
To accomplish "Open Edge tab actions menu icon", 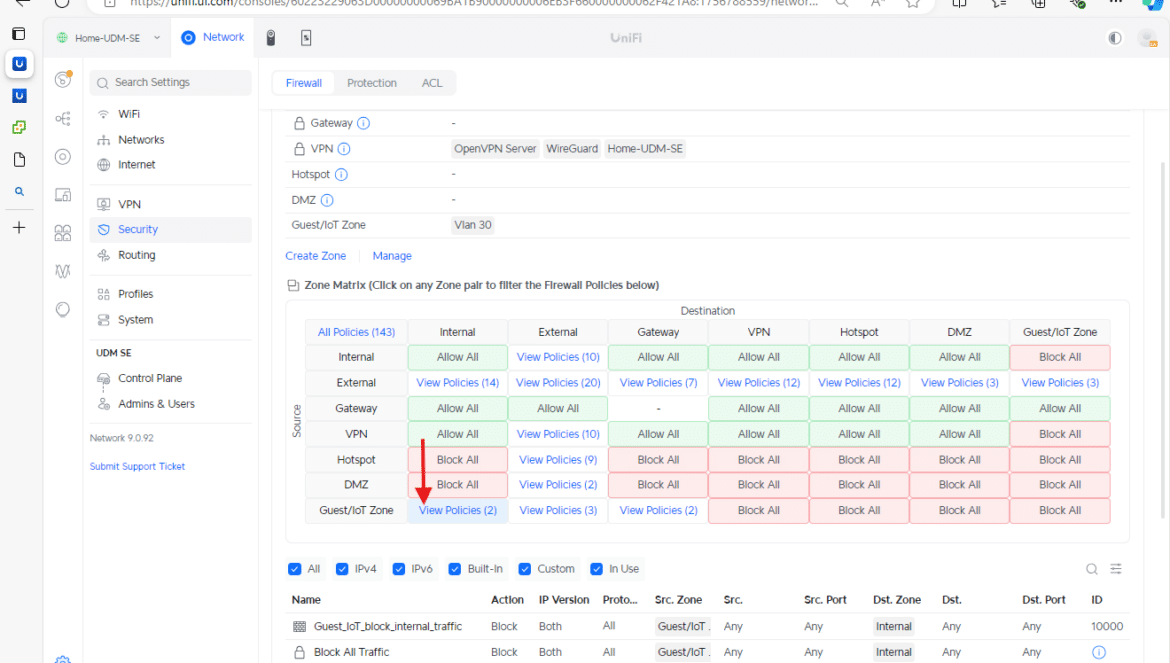I will click(19, 34).
